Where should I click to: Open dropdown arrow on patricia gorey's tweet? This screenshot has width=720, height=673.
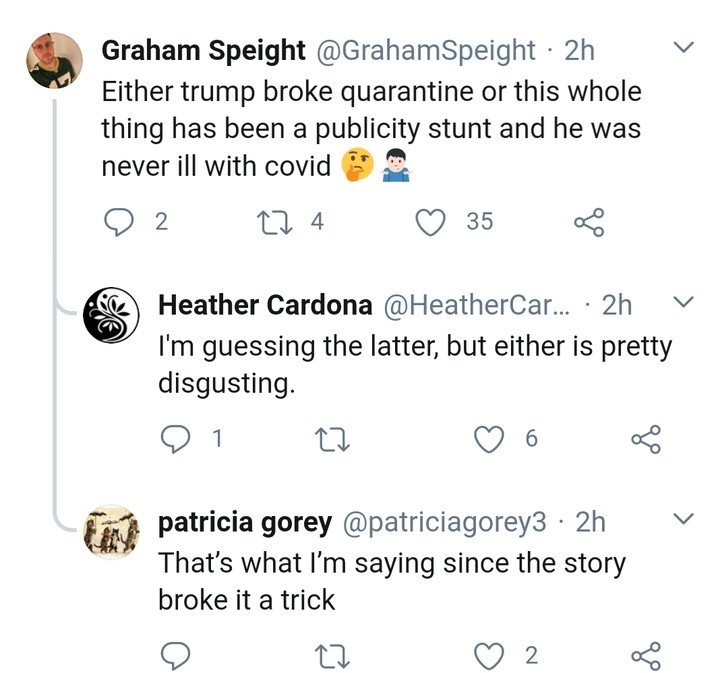[x=684, y=519]
